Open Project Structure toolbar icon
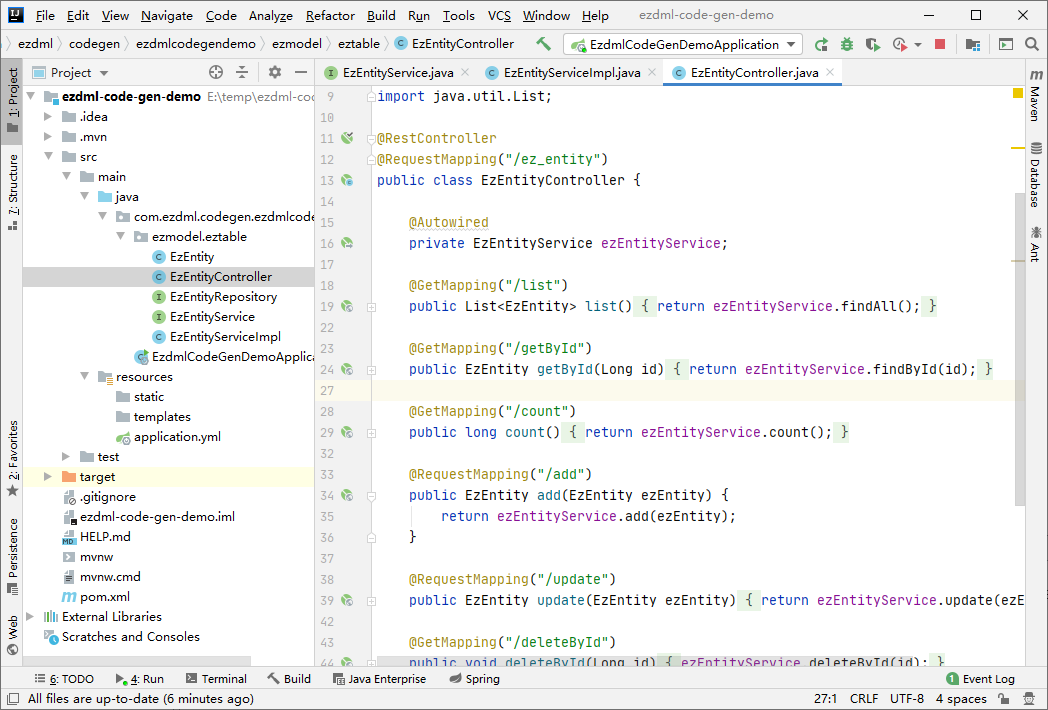The width and height of the screenshot is (1048, 710). click(x=972, y=45)
